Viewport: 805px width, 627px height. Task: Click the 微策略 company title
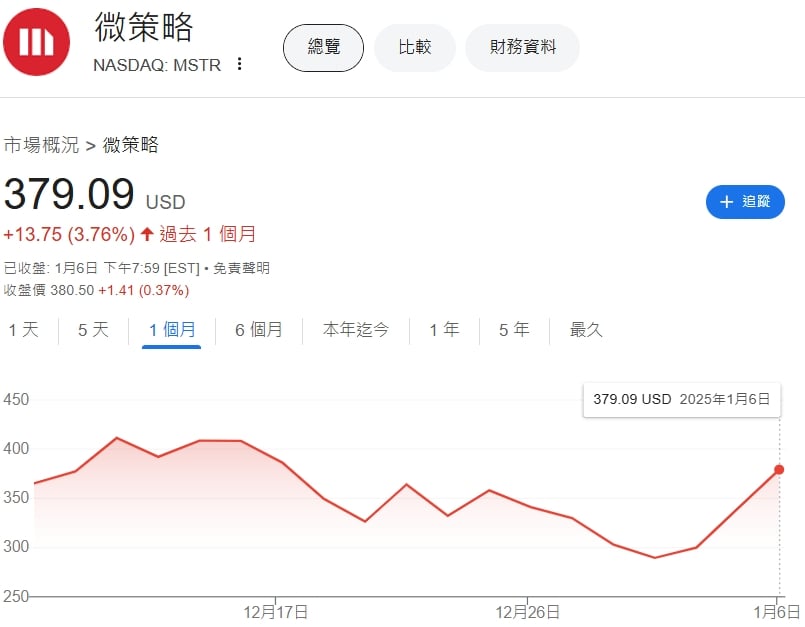(x=144, y=28)
